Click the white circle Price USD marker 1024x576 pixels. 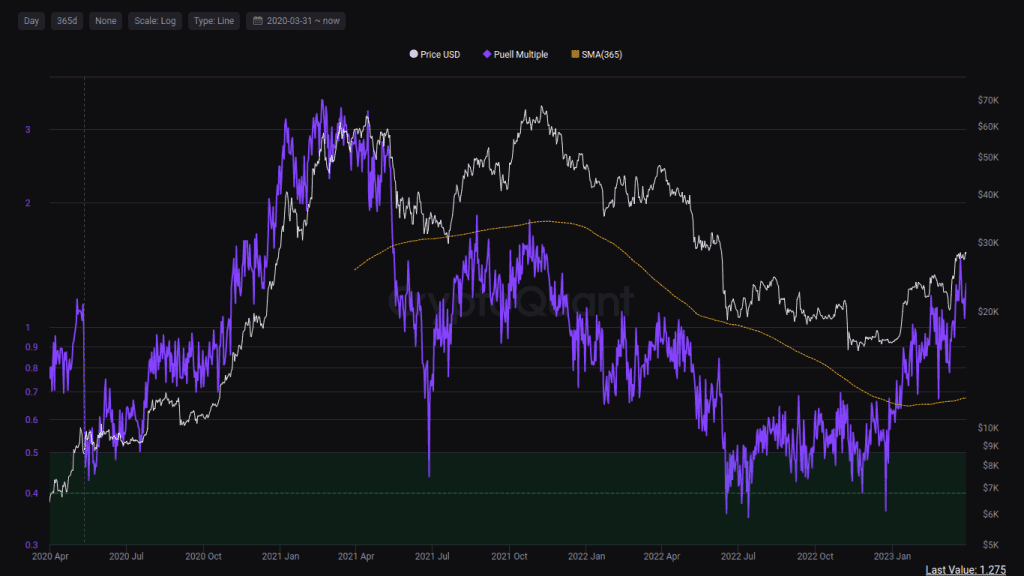point(414,54)
